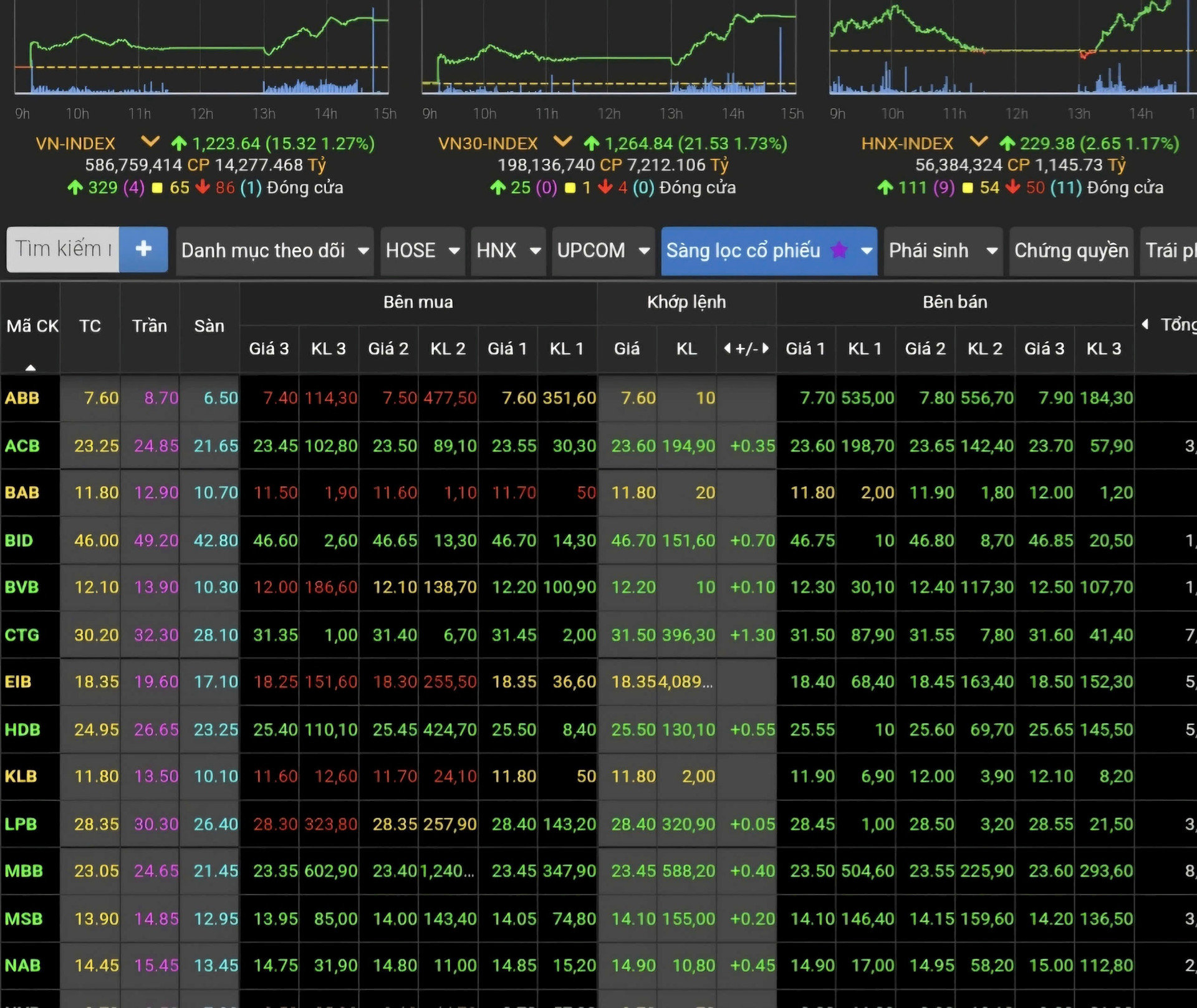This screenshot has height=1008, width=1197.
Task: Click MSB bid price 14.05
Action: [x=514, y=919]
